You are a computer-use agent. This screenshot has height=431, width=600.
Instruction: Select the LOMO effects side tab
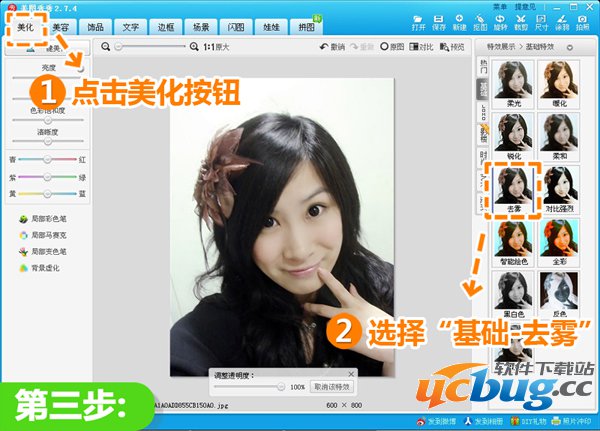484,113
